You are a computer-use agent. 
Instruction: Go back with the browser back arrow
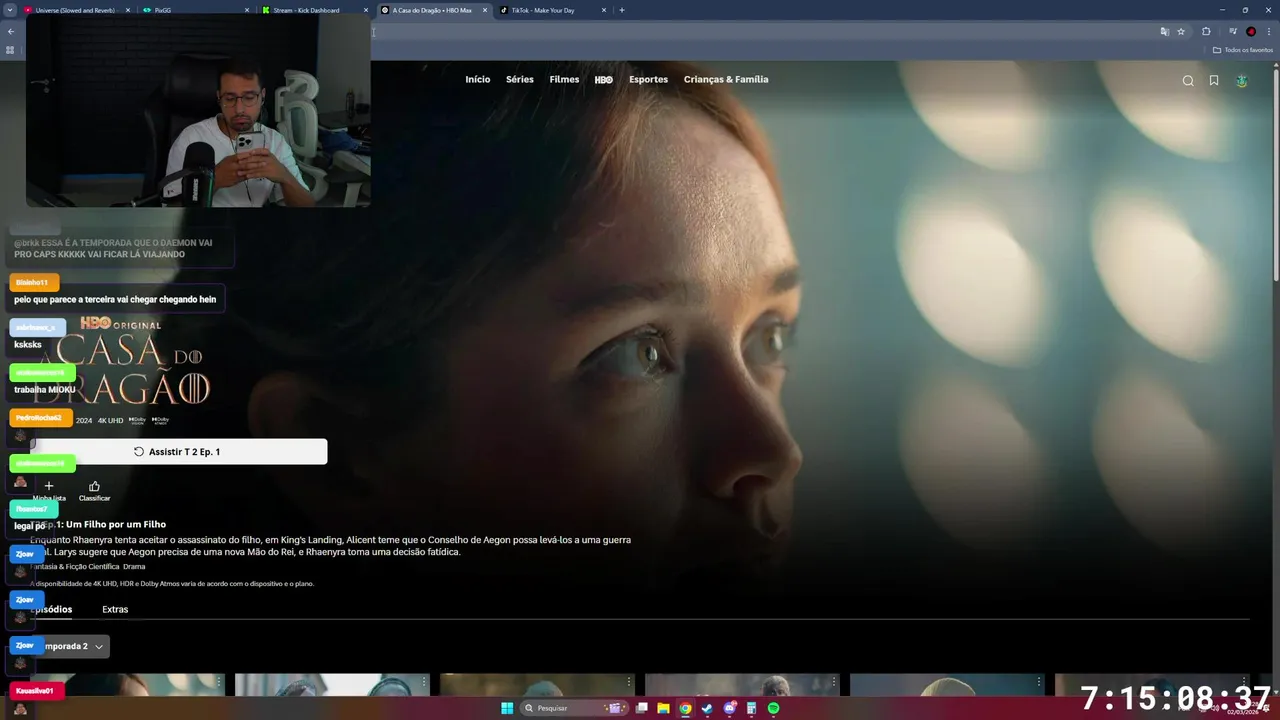[11, 32]
